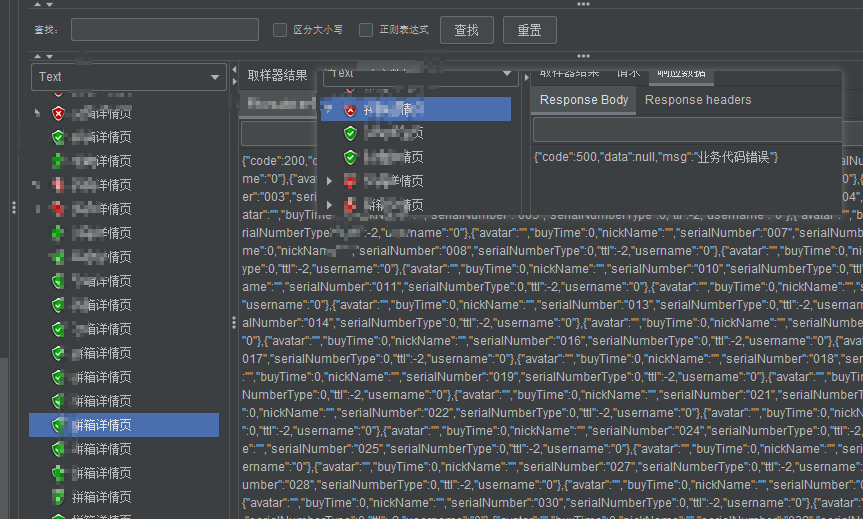Open the overlay panel's Text dropdown arrow
The height and width of the screenshot is (519, 863).
(x=507, y=74)
